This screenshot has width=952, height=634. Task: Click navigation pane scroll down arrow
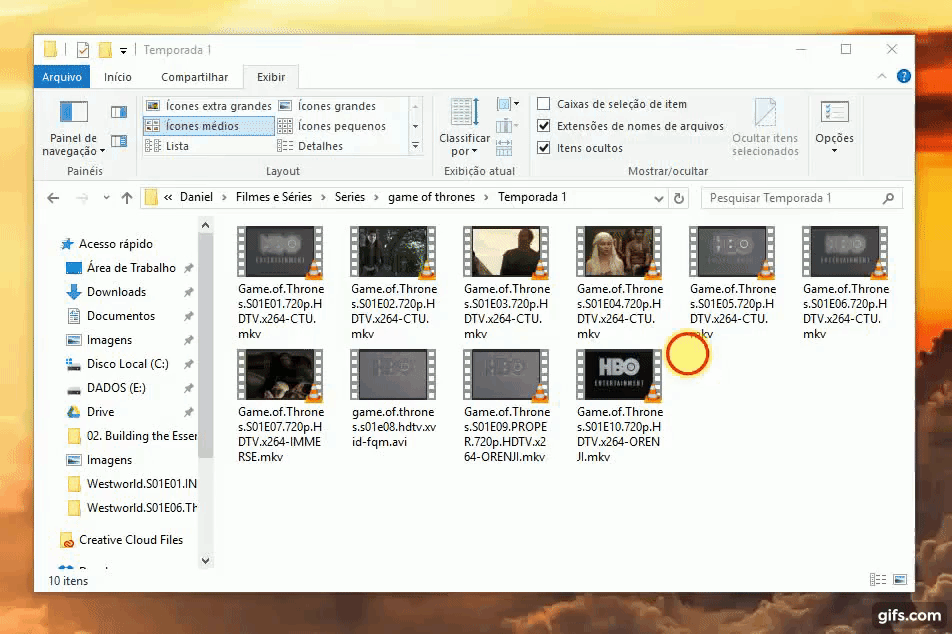point(205,561)
